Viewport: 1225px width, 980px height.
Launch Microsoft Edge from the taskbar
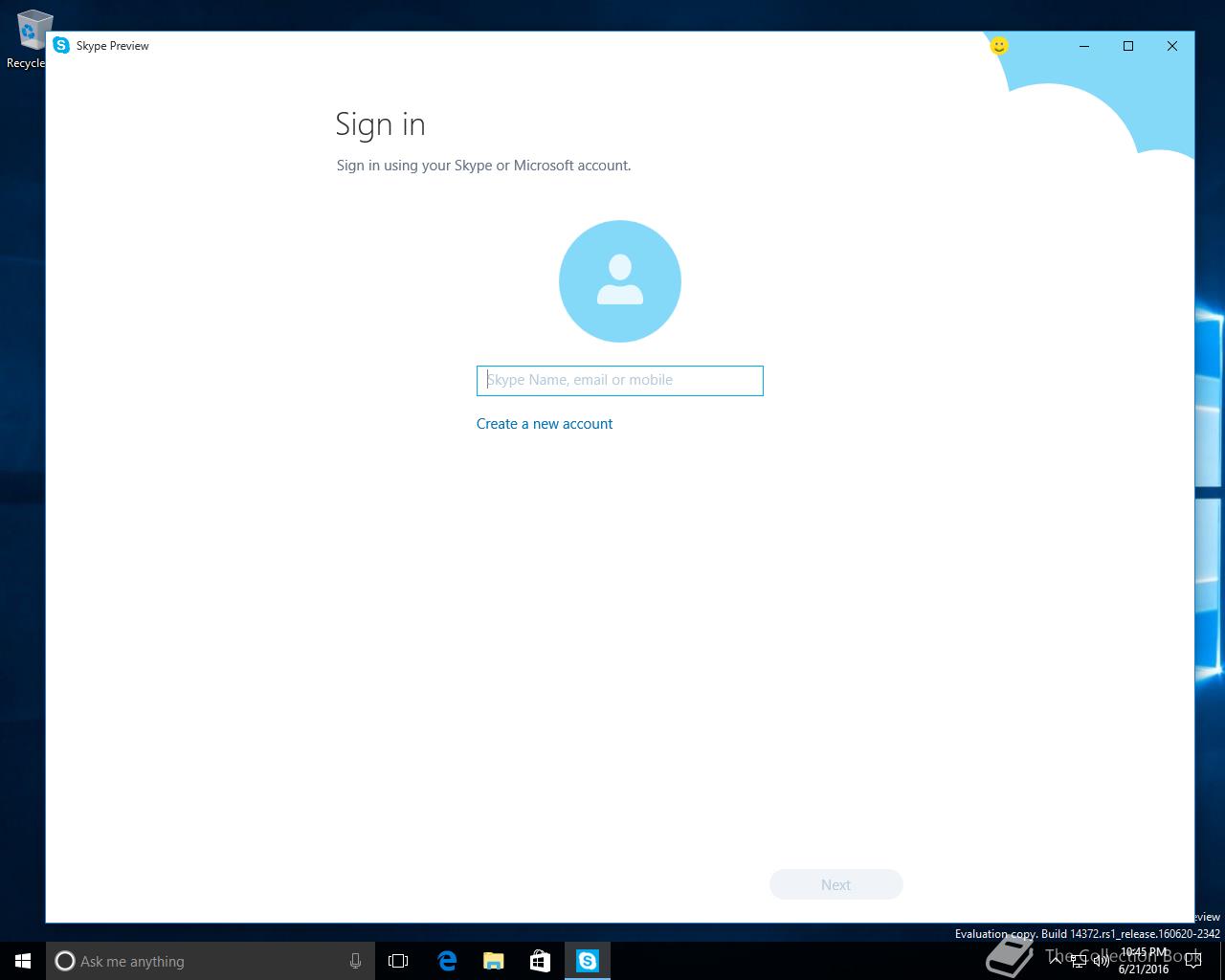coord(446,961)
